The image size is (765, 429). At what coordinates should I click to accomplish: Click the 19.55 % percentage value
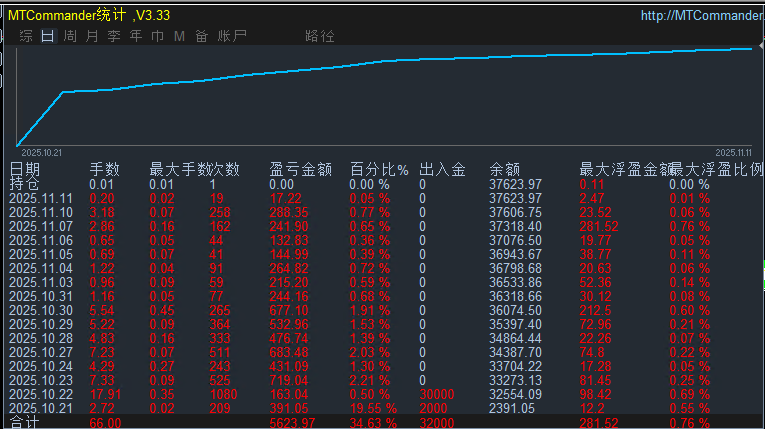(x=373, y=409)
